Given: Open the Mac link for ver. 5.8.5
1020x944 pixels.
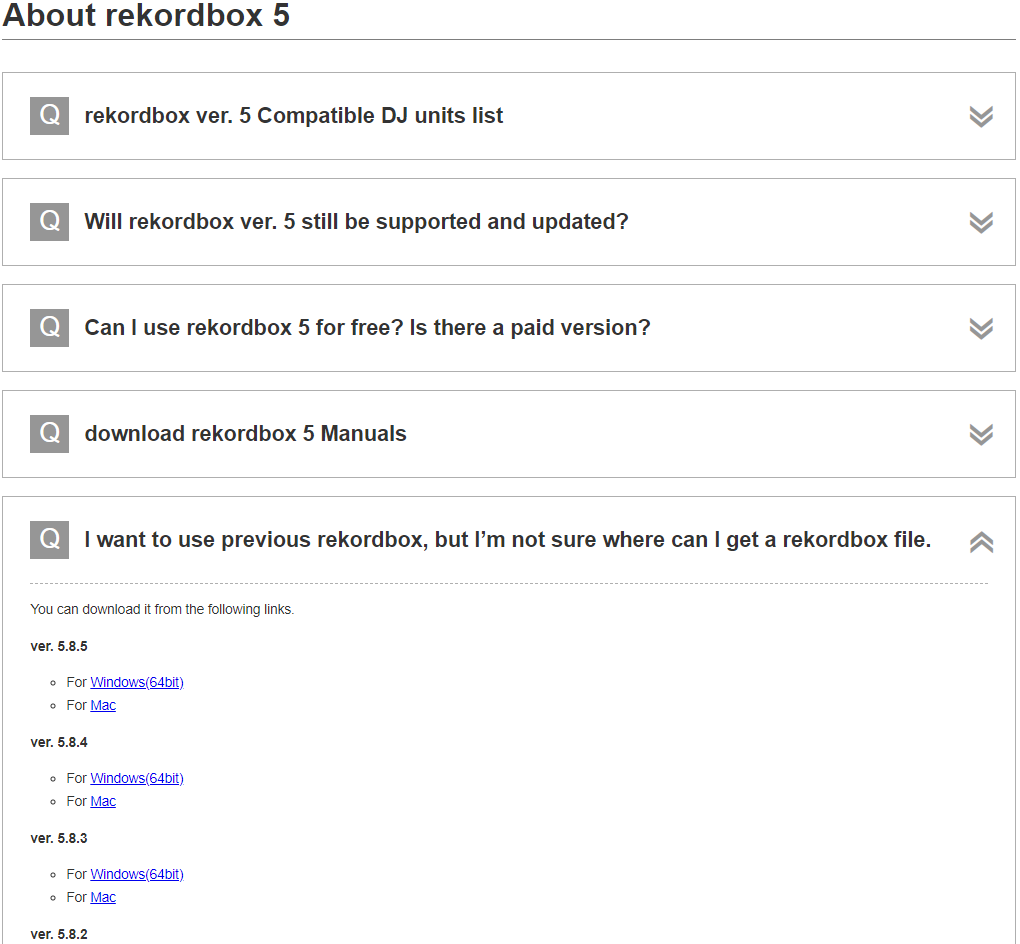Looking at the screenshot, I should (x=103, y=705).
